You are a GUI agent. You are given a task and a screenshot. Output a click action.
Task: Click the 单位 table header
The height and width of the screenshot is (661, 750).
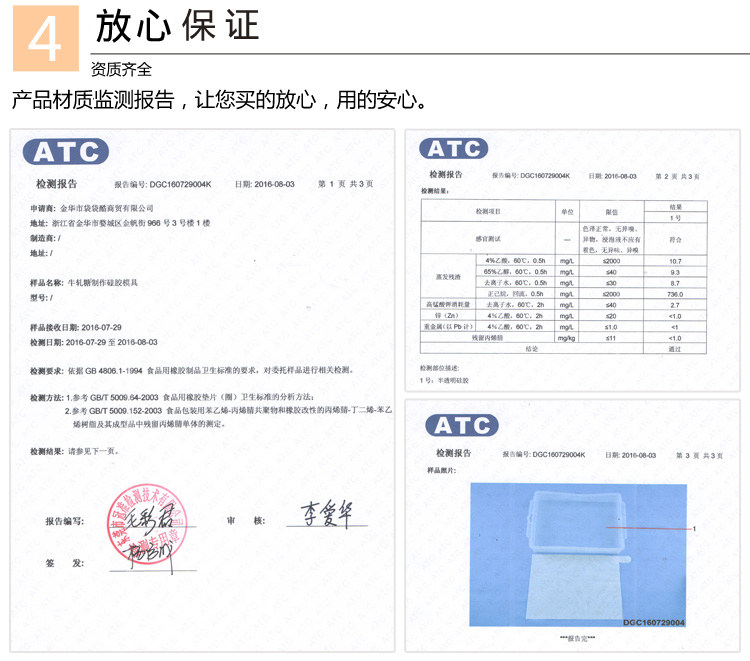pyautogui.click(x=567, y=211)
